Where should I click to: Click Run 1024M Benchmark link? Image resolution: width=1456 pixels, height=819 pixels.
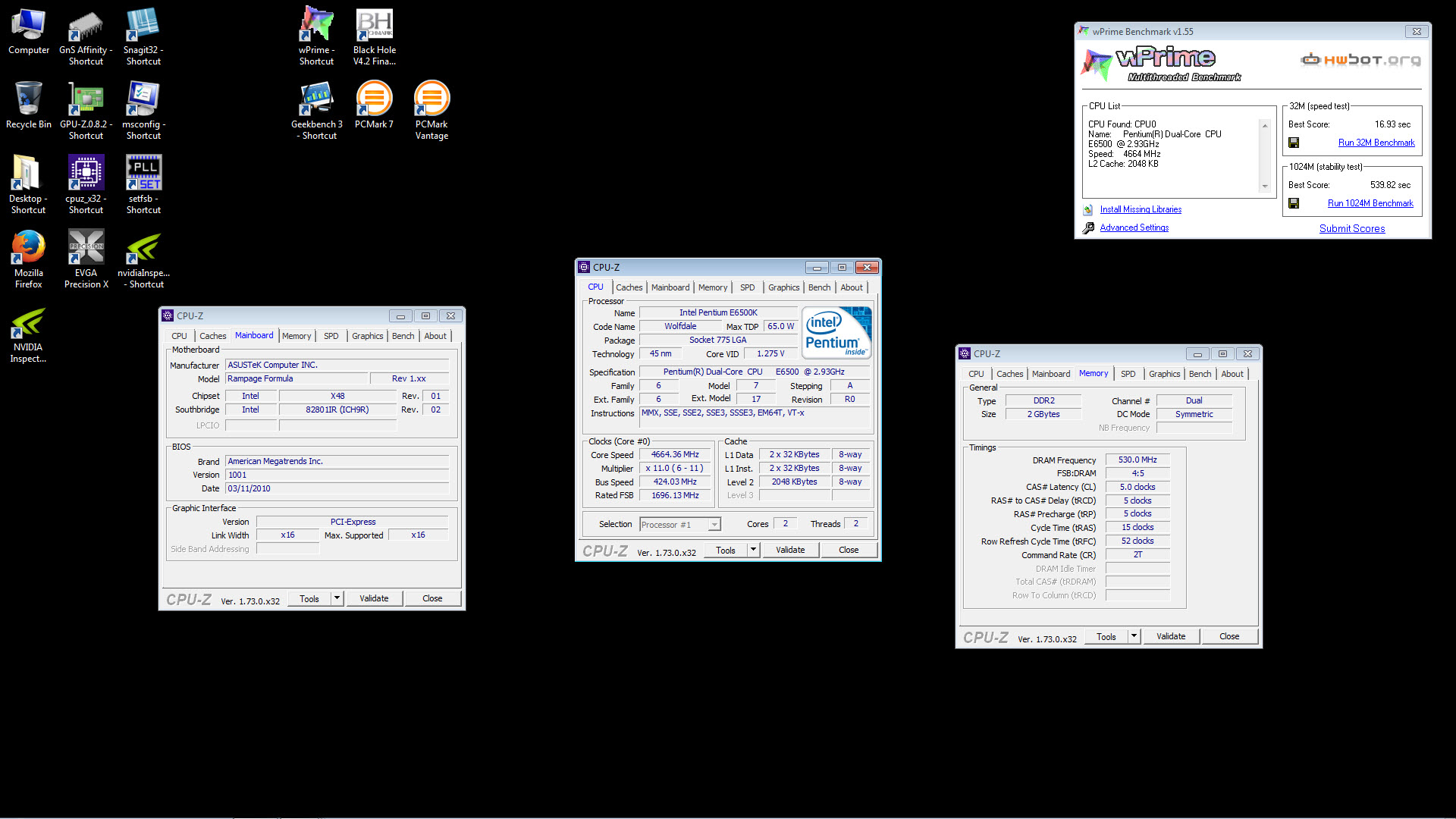(1370, 203)
